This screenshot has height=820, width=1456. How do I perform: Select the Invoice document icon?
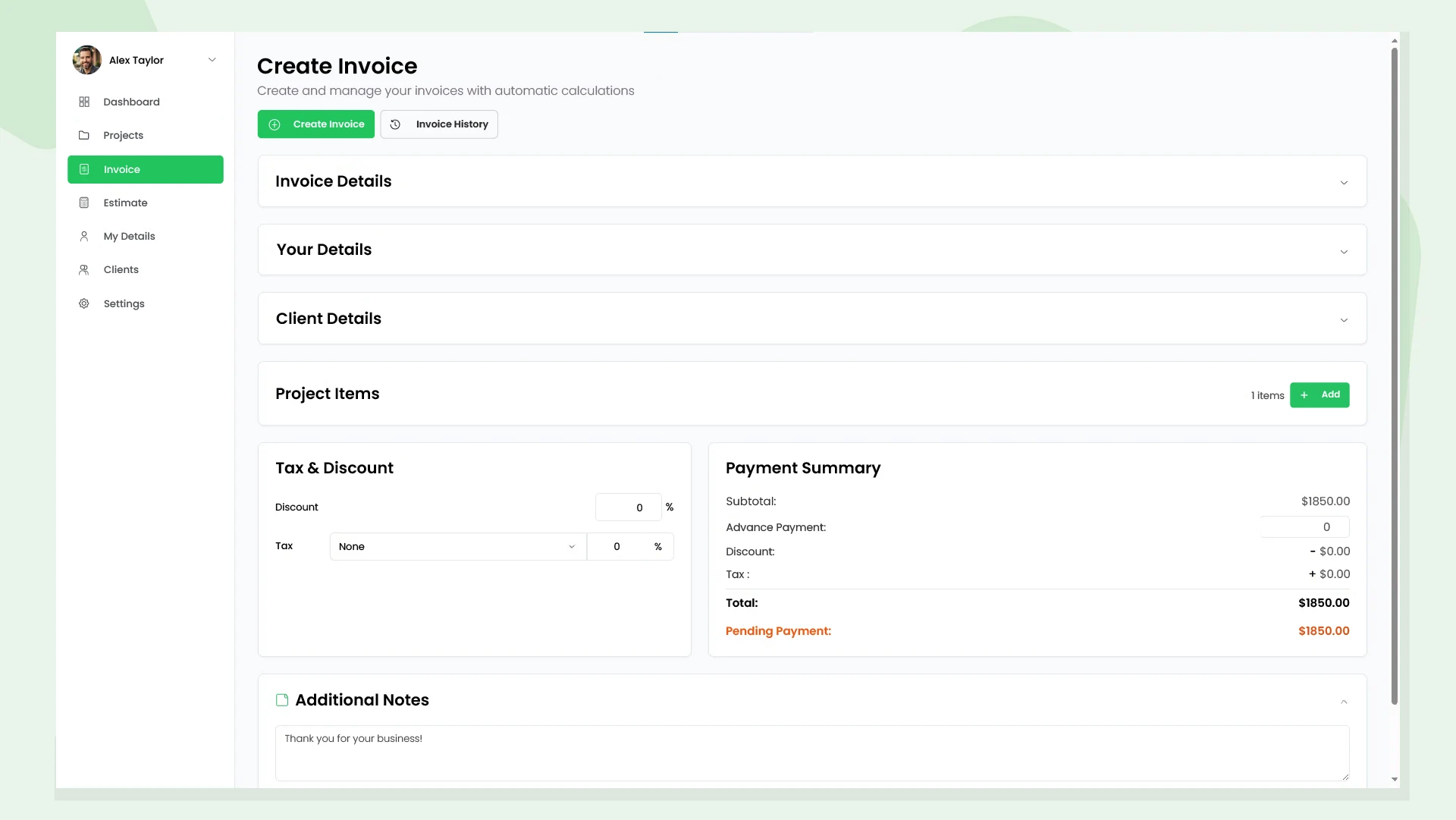[x=83, y=169]
